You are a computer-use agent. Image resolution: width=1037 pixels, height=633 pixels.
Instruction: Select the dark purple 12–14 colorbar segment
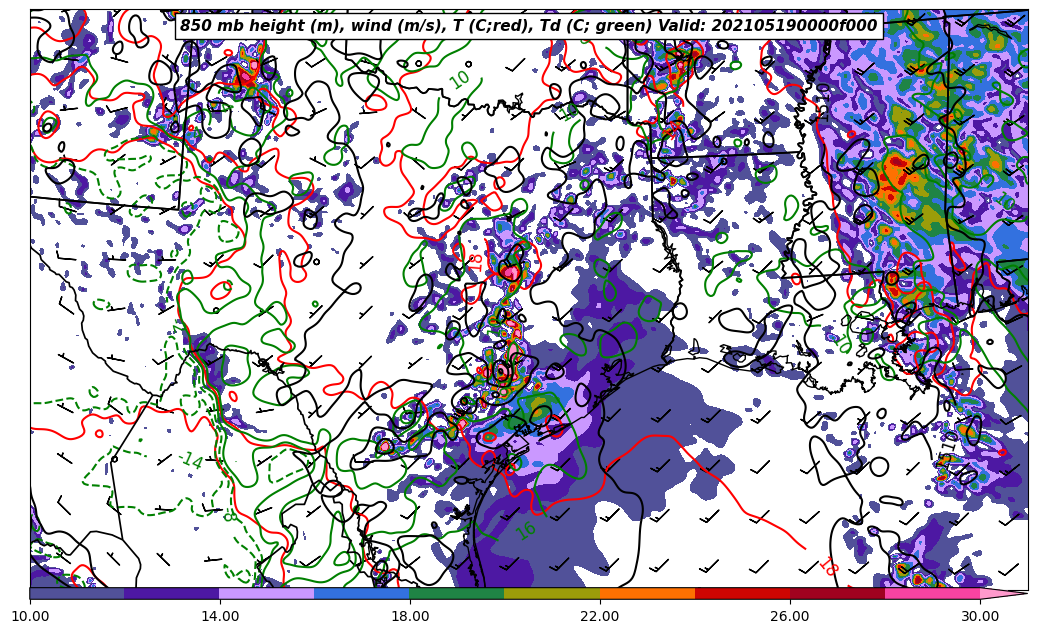point(172,593)
